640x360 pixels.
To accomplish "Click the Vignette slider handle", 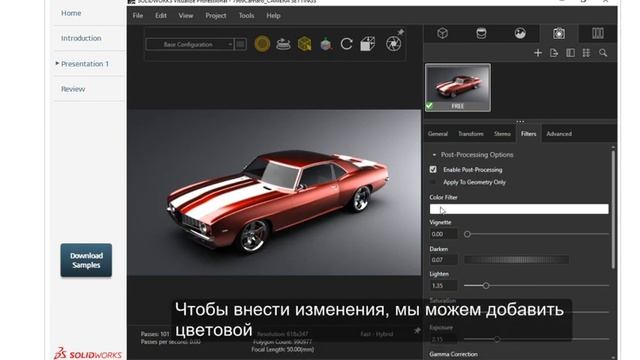I will pos(467,234).
